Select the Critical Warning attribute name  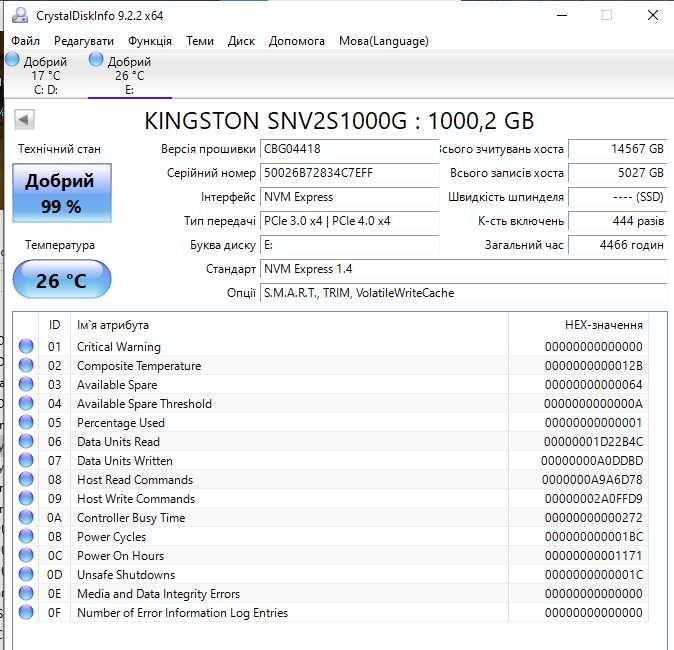pyautogui.click(x=119, y=346)
